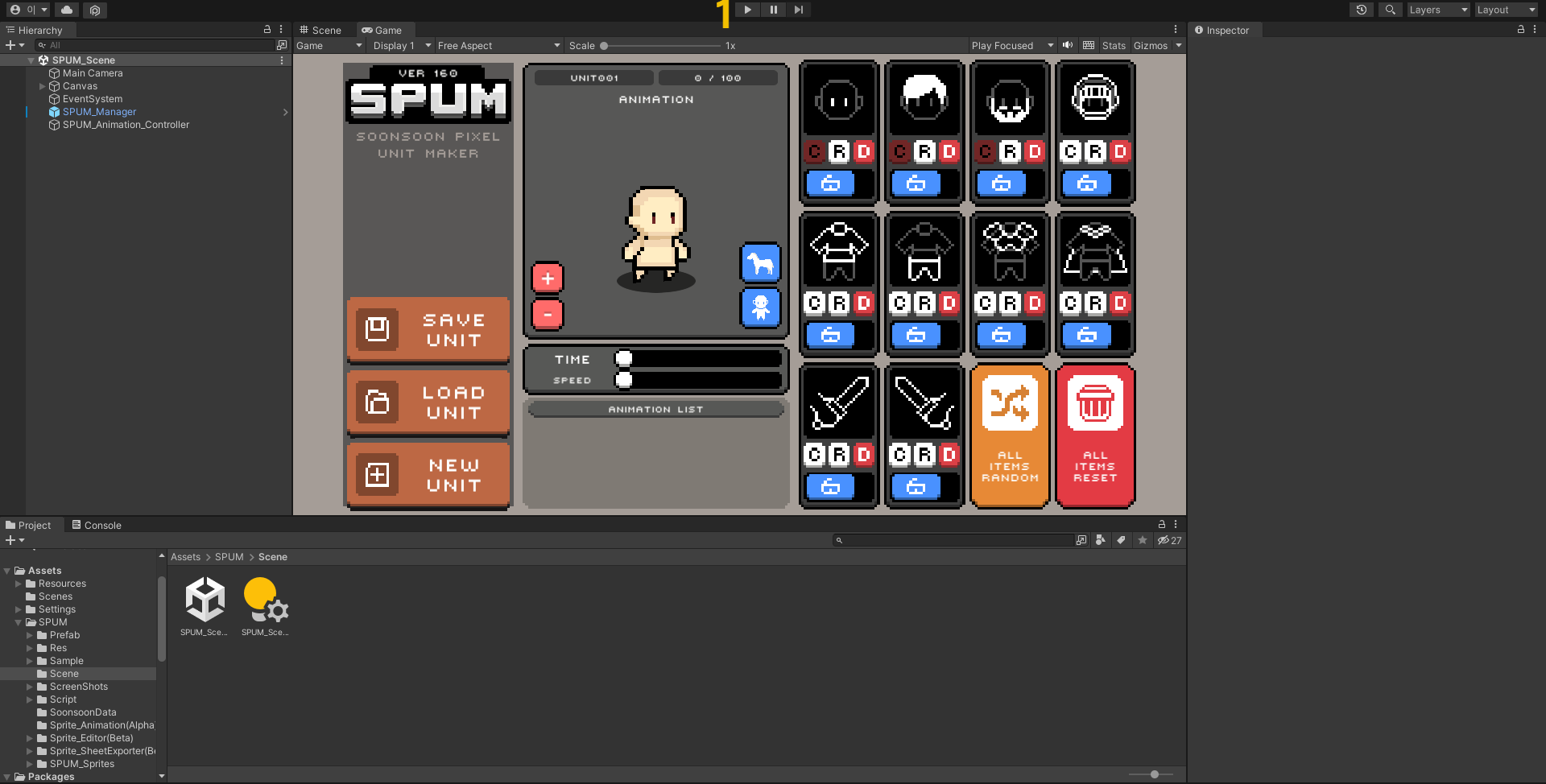The image size is (1546, 784).
Task: Open color picker C for the helmet slot
Action: tap(1070, 151)
